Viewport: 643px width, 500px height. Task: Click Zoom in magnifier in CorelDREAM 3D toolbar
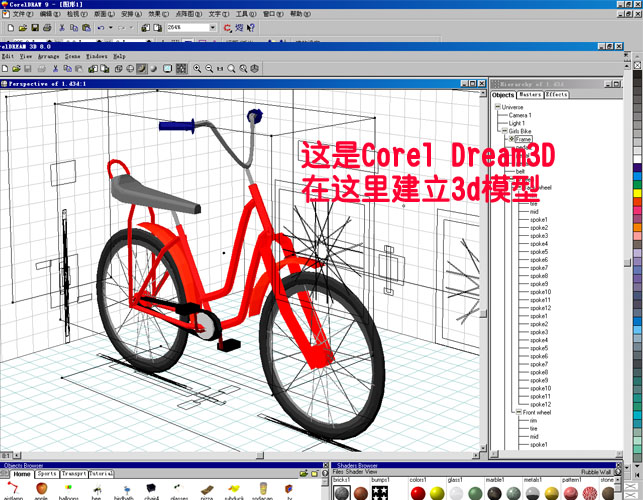(x=197, y=69)
